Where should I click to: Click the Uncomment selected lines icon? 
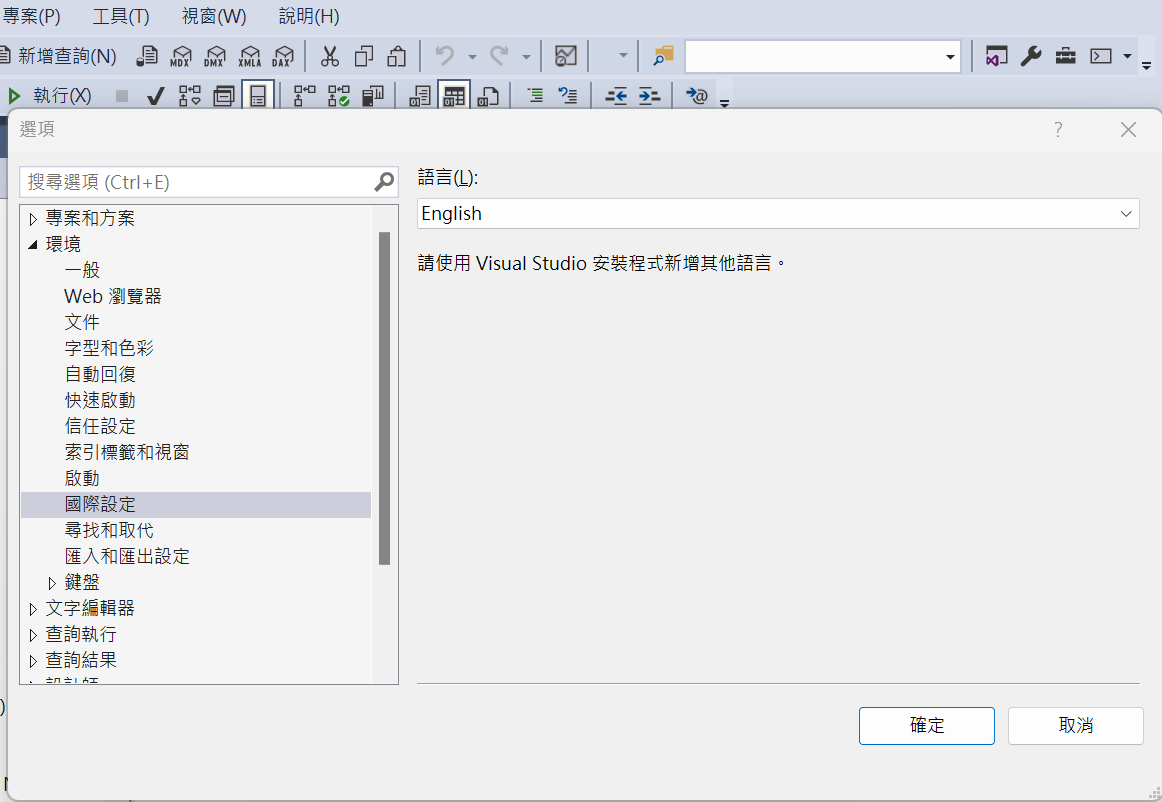[568, 95]
